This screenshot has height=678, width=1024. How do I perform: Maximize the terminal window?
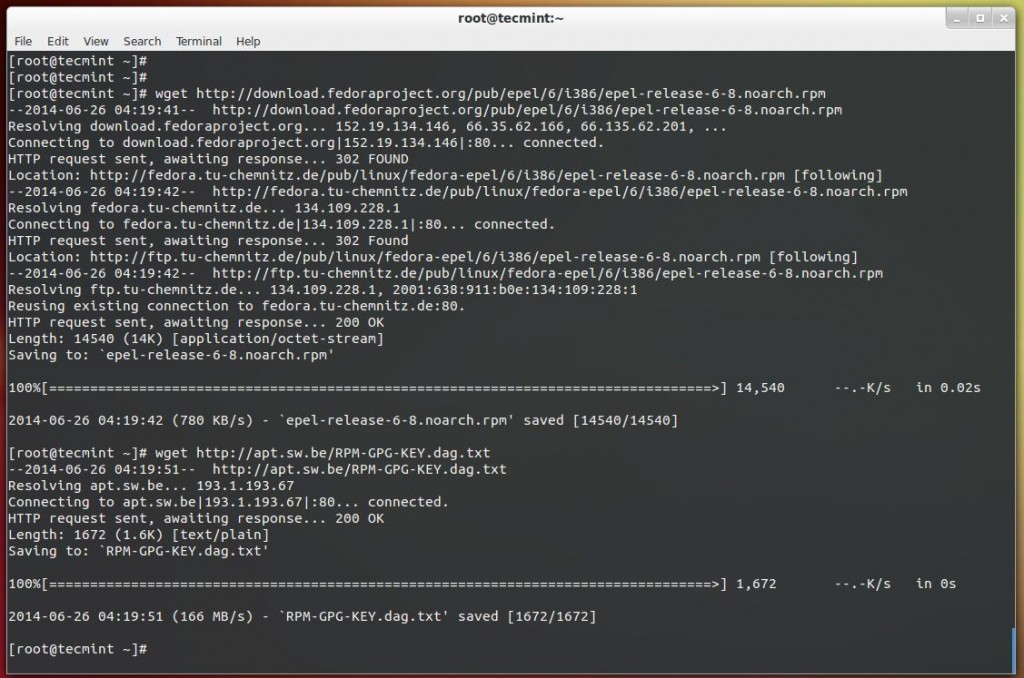(981, 17)
